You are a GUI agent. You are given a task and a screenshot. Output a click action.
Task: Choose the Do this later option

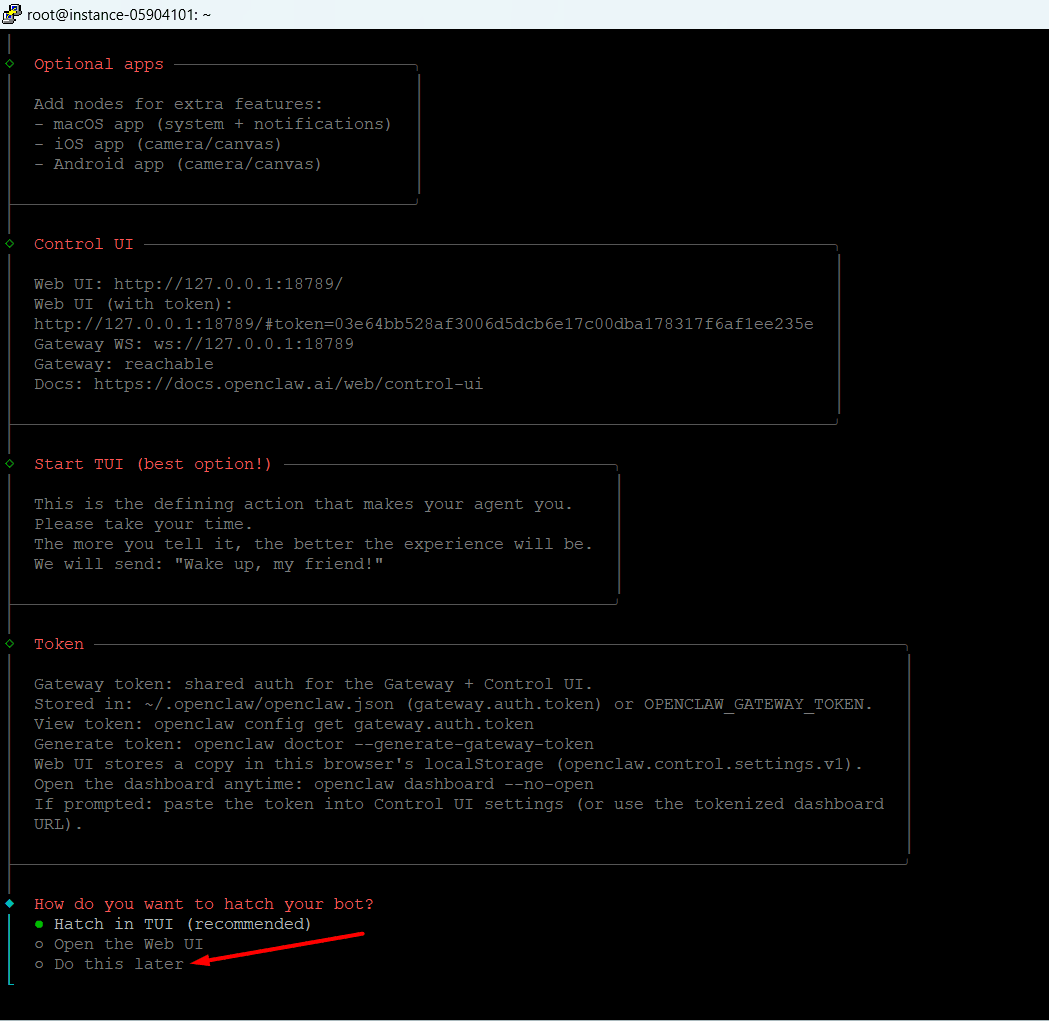[118, 964]
